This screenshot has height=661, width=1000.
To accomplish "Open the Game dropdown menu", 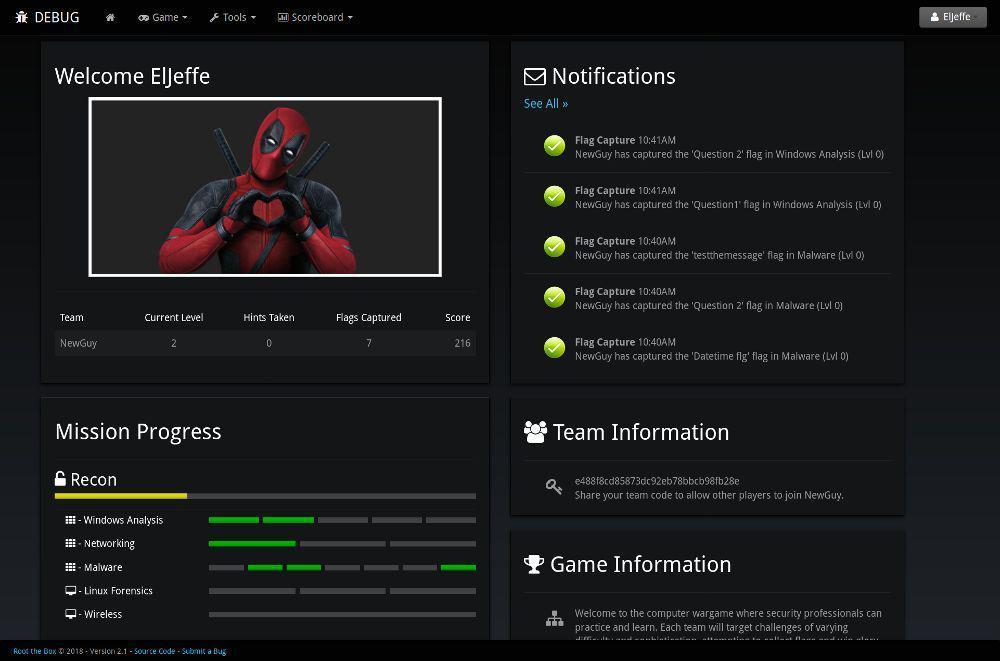I will (163, 17).
